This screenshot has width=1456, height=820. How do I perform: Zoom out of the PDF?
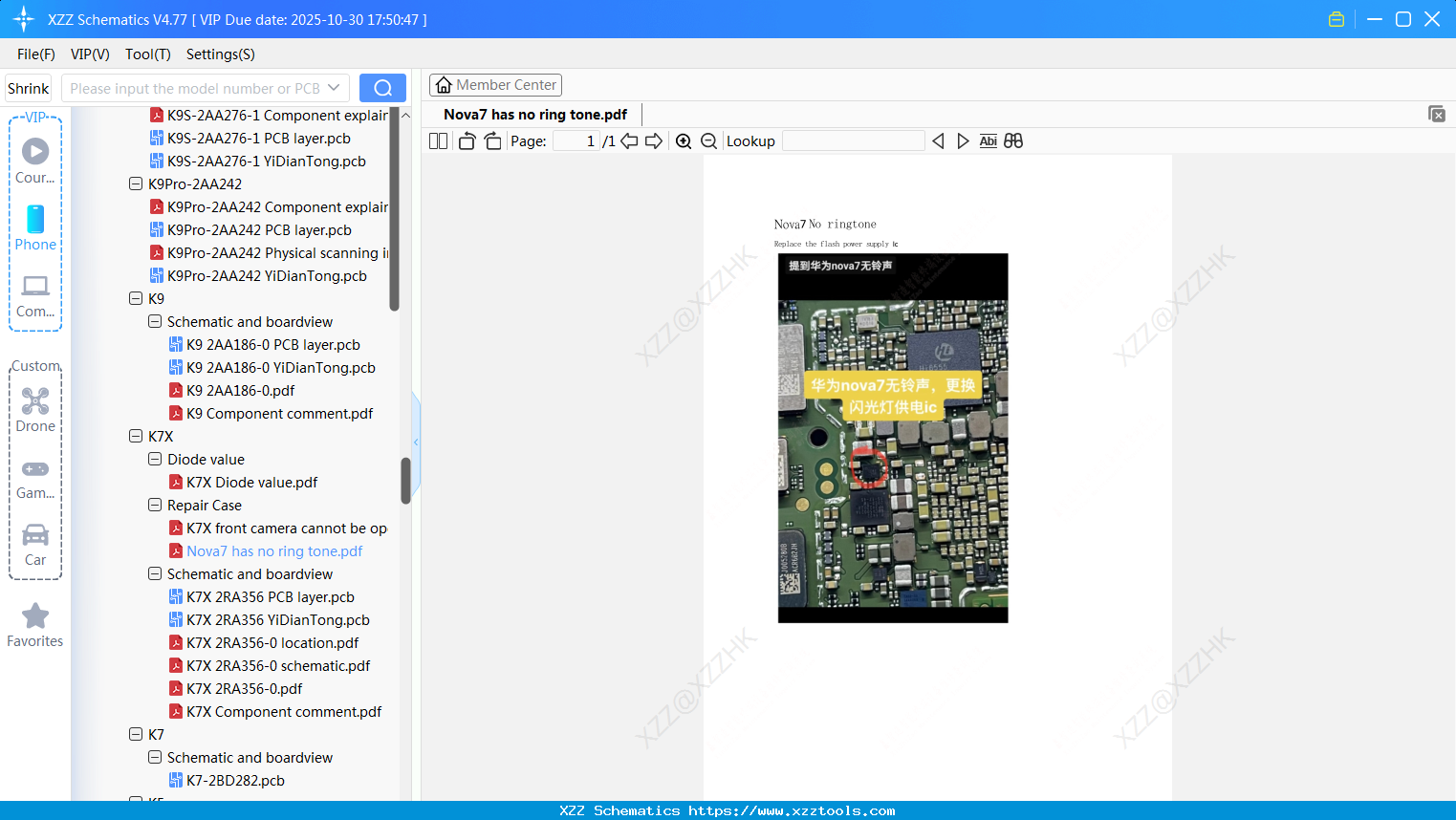coord(708,141)
